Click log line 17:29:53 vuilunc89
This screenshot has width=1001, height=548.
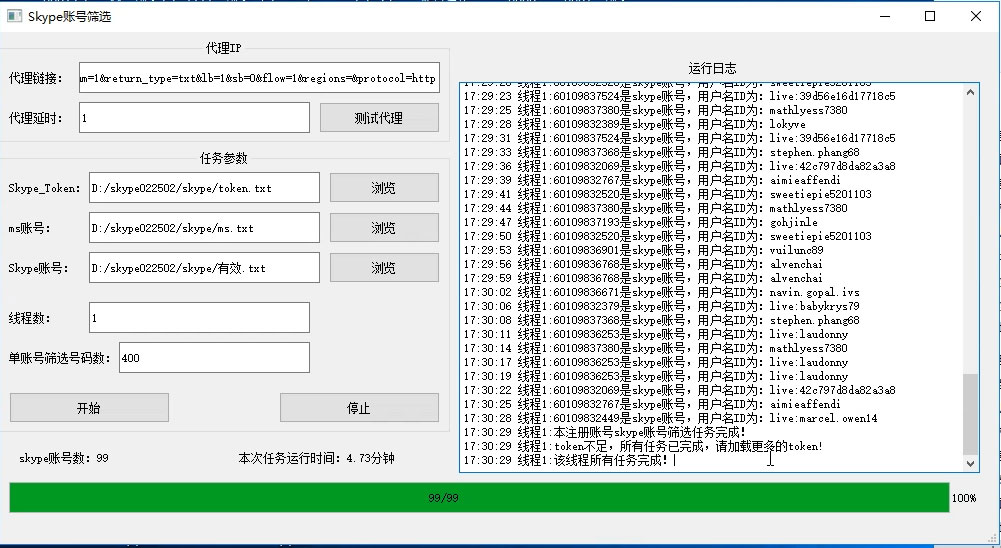pyautogui.click(x=644, y=250)
